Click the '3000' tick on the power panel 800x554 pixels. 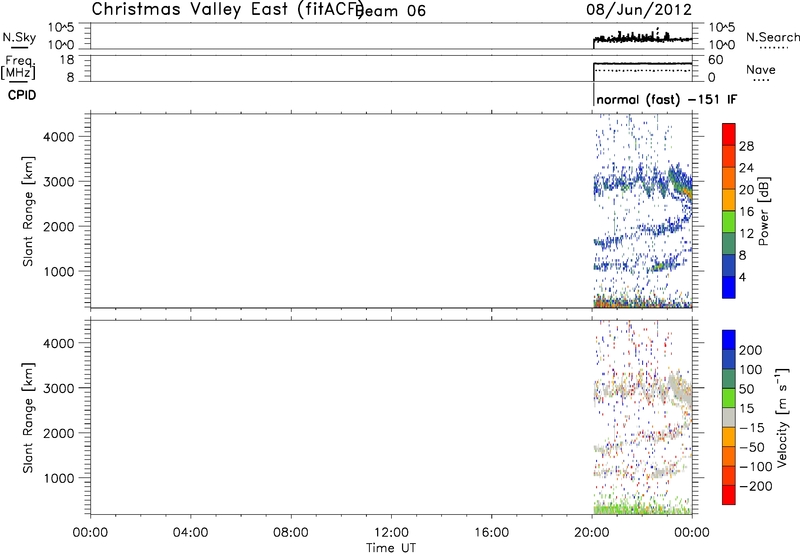point(58,182)
